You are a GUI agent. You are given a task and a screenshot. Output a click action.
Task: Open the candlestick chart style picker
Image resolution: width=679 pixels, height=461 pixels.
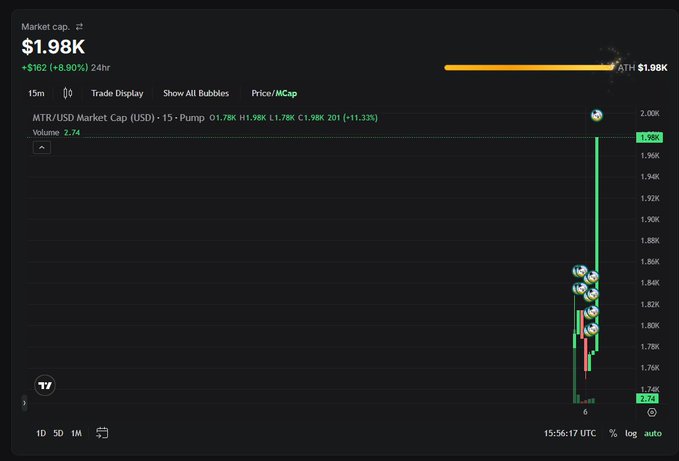coord(68,93)
